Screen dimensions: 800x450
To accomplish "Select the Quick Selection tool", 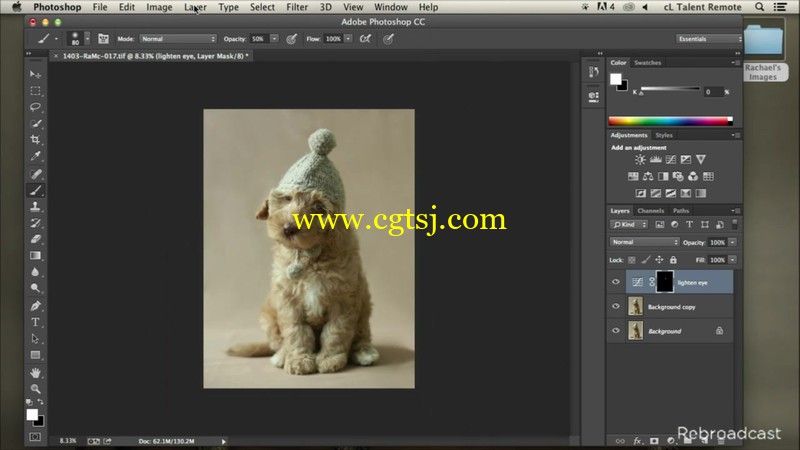I will click(35, 123).
